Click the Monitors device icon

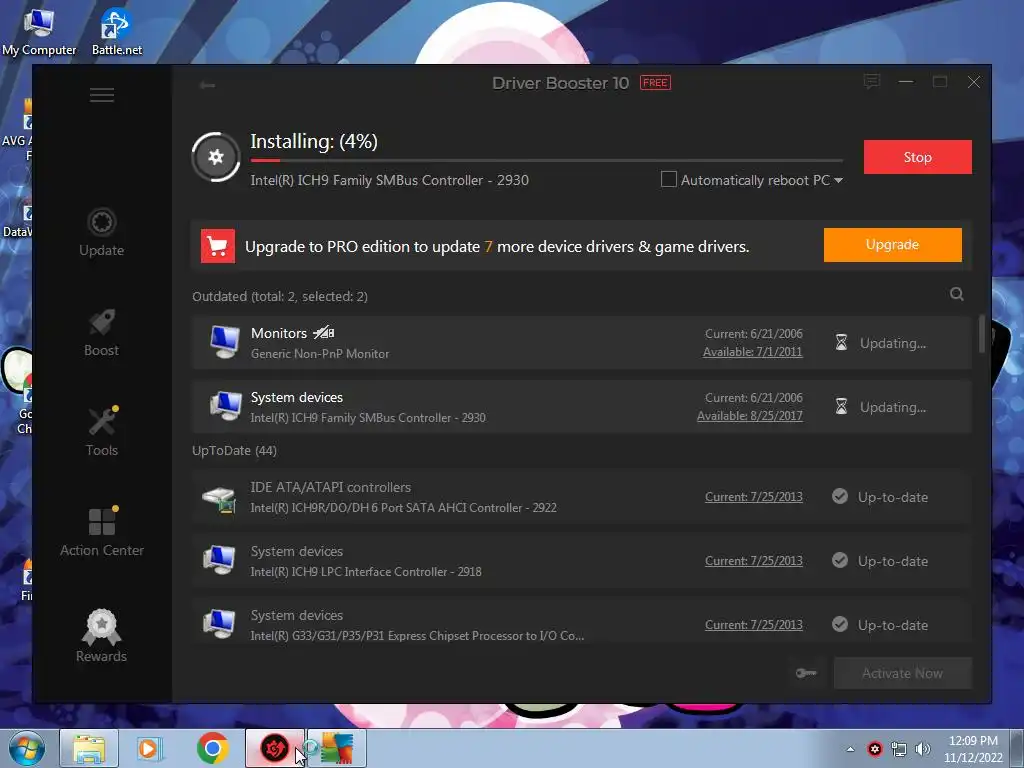[225, 342]
